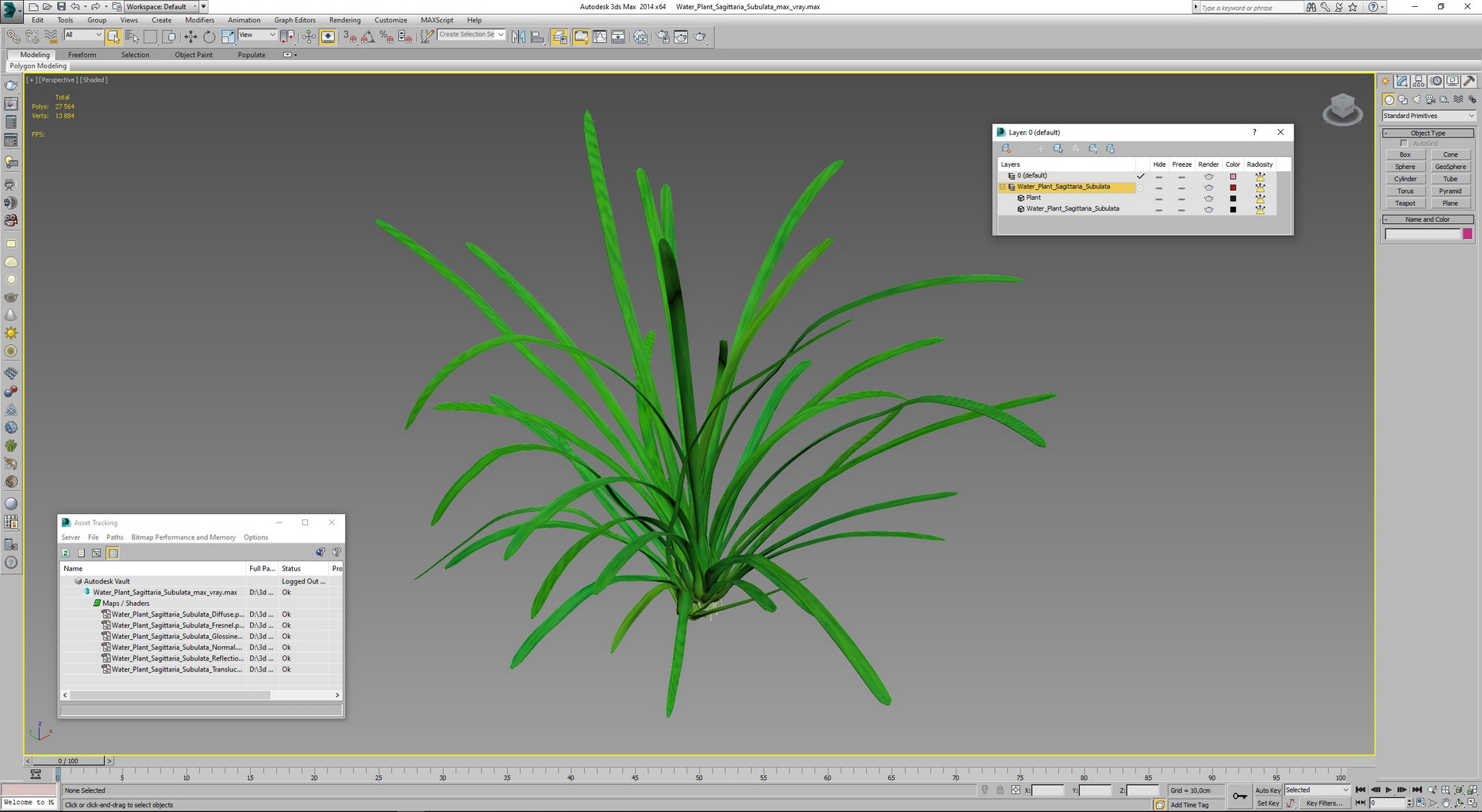This screenshot has height=812, width=1482.
Task: Create a Teapot primitive button
Action: tap(1405, 203)
